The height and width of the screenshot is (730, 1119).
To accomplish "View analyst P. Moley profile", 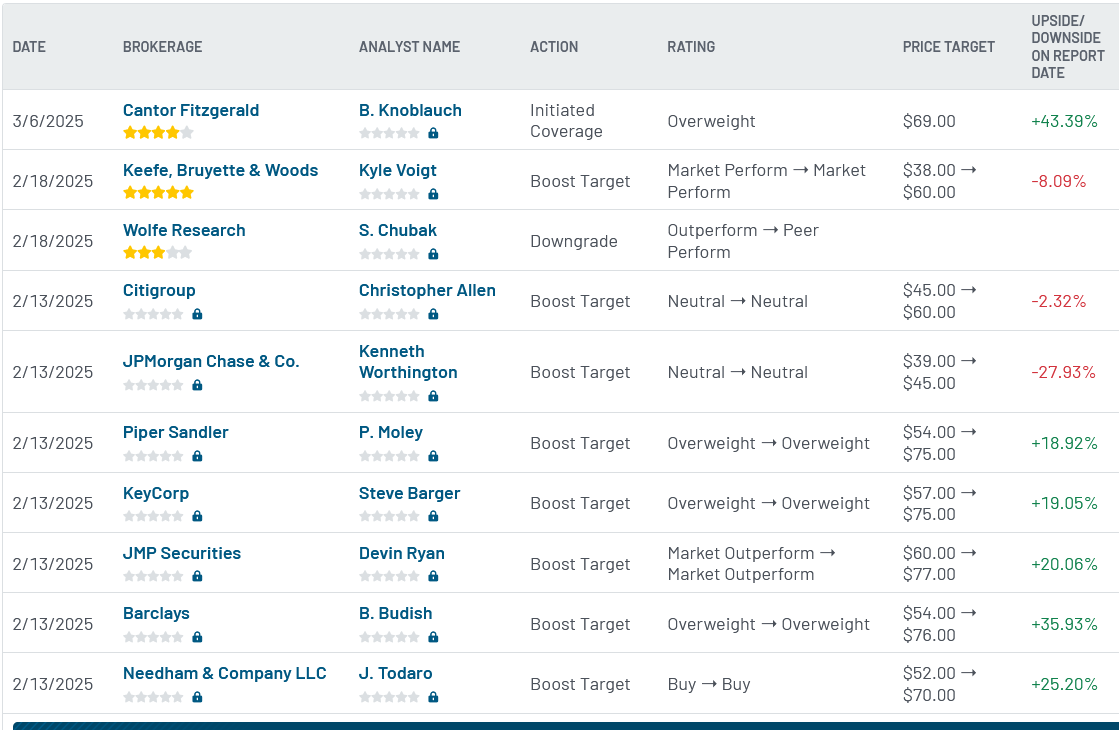I will 391,432.
